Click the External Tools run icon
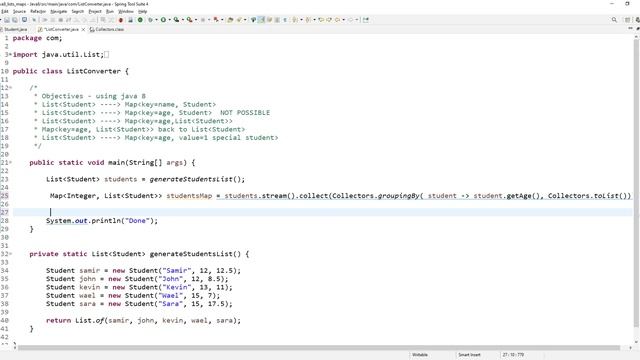Viewport: 640px width, 360px height. click(x=189, y=20)
